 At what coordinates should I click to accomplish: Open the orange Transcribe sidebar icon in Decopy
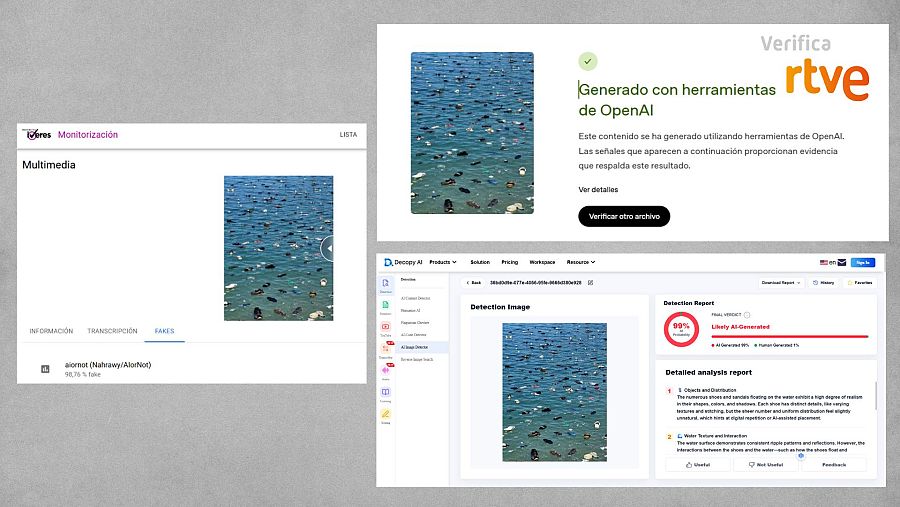[386, 351]
